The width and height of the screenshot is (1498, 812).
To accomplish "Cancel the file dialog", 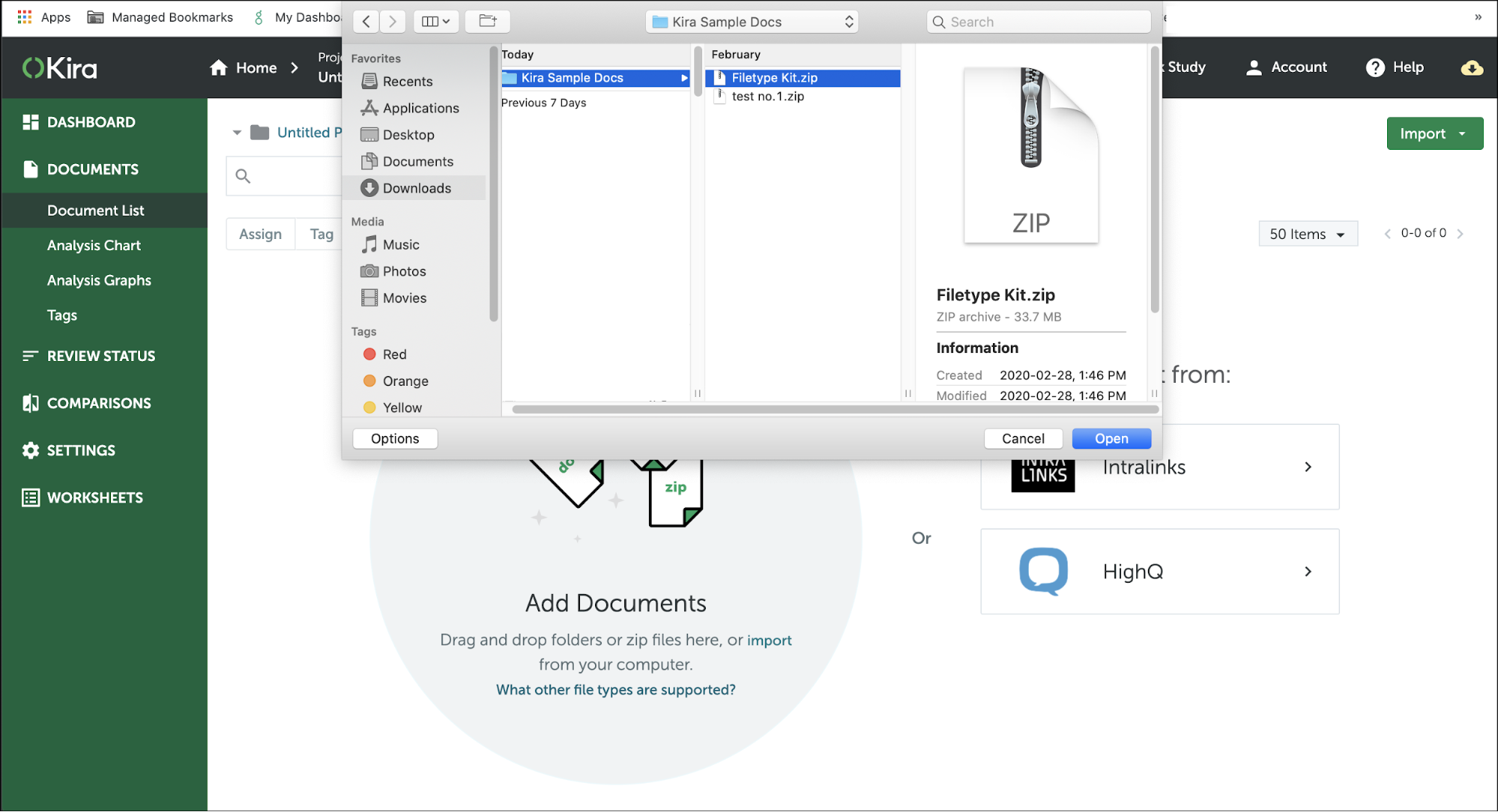I will click(1023, 438).
